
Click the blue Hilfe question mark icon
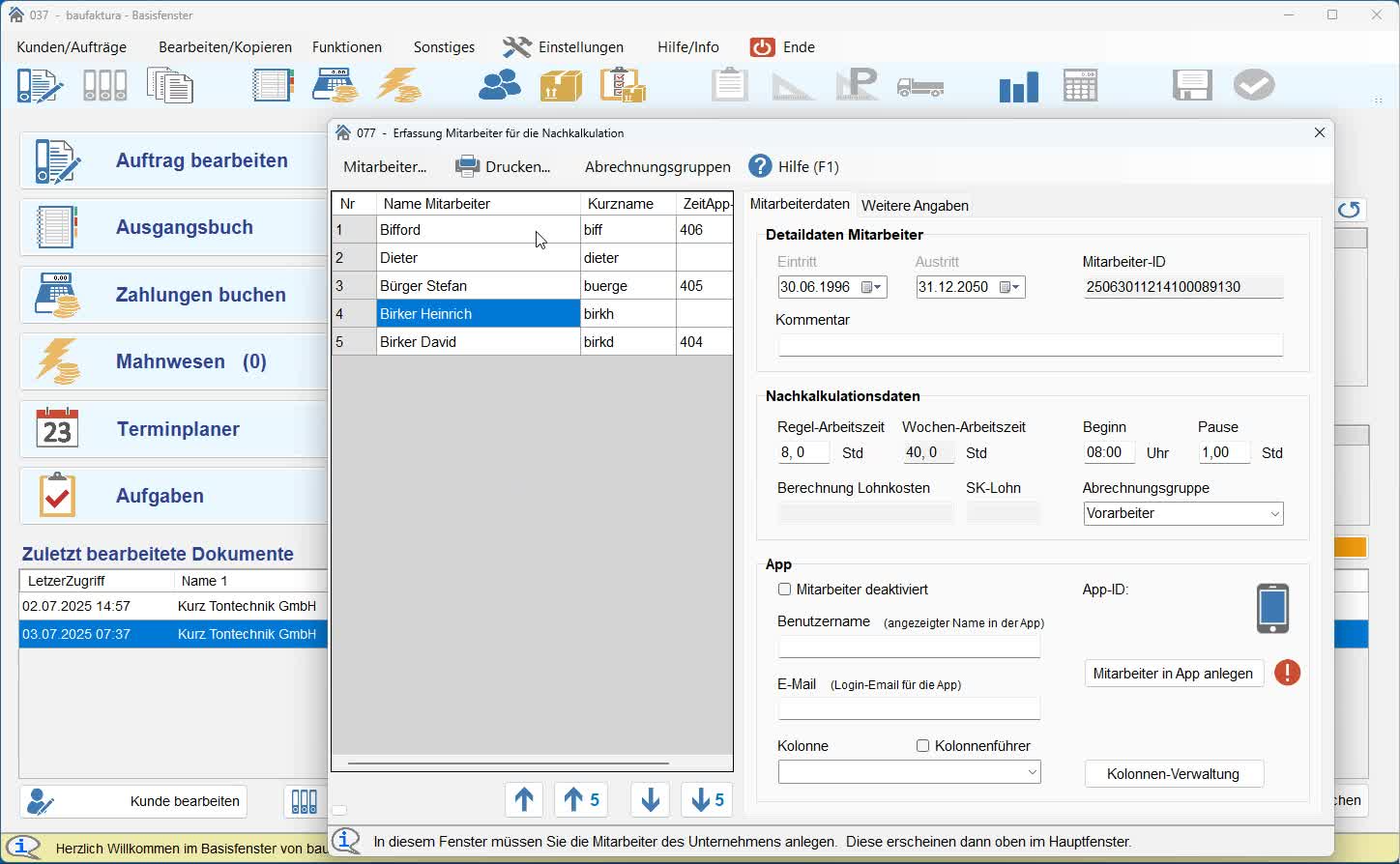761,166
